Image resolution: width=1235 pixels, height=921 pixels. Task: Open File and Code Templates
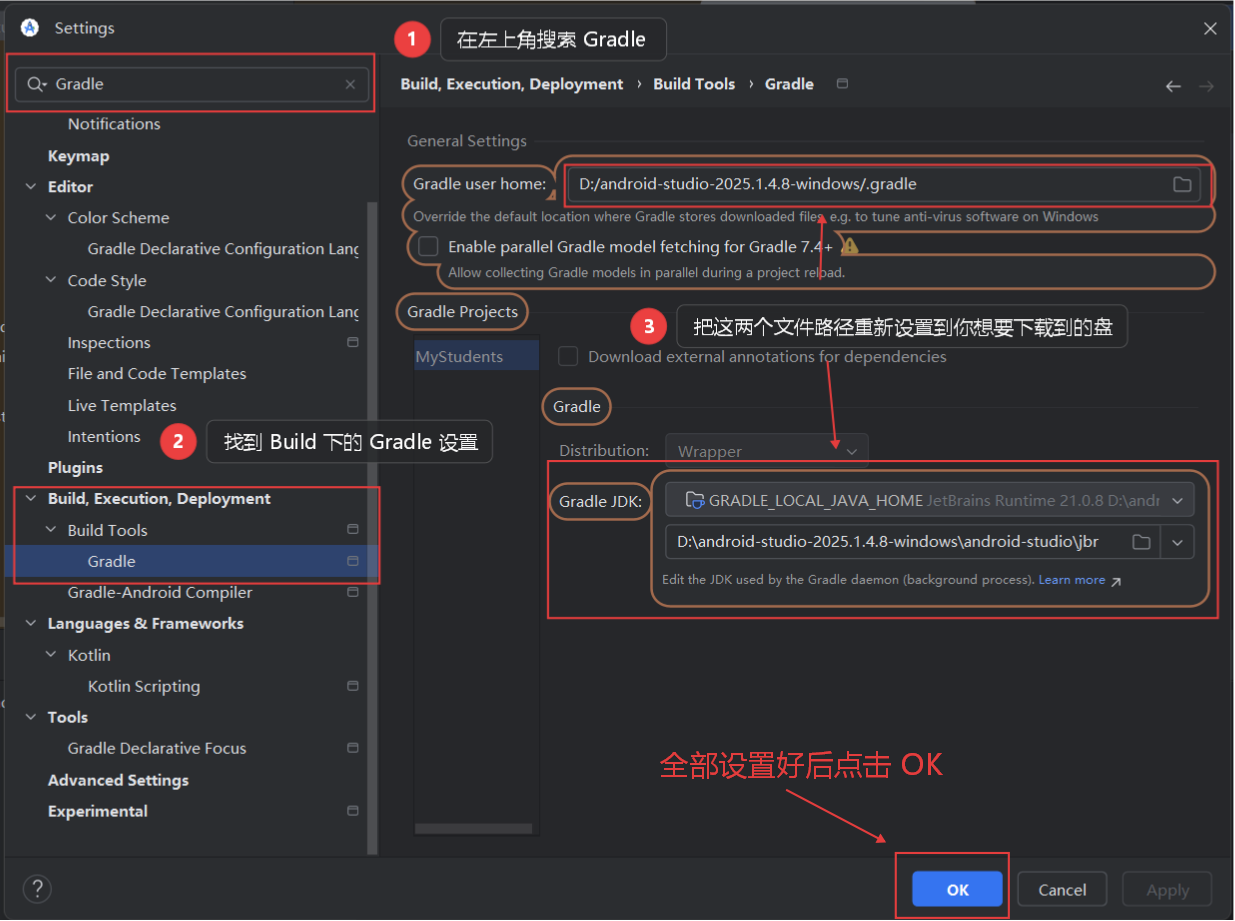point(157,374)
